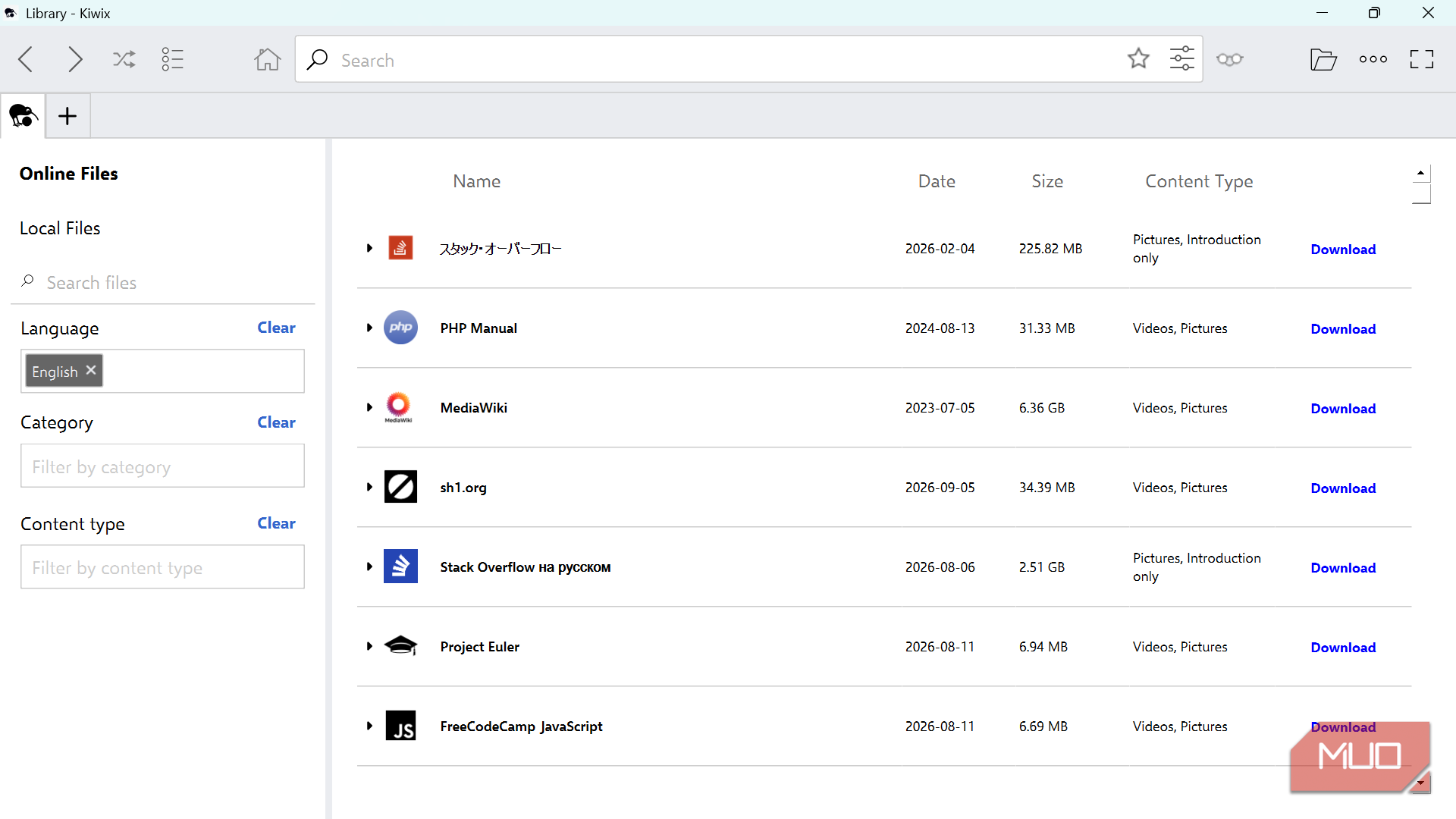Image resolution: width=1456 pixels, height=819 pixels.
Task: Go back using the back arrow
Action: (x=26, y=59)
